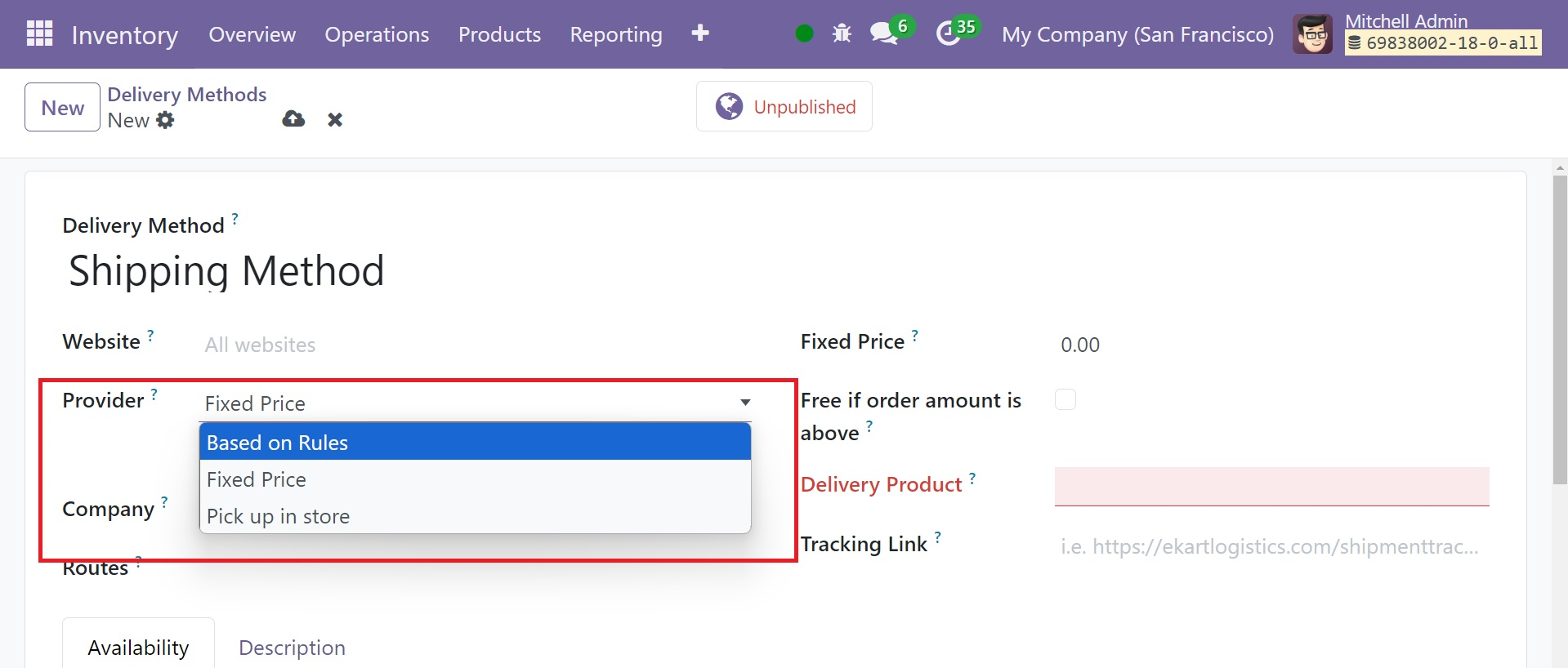Discard changes with the X icon

(x=335, y=120)
